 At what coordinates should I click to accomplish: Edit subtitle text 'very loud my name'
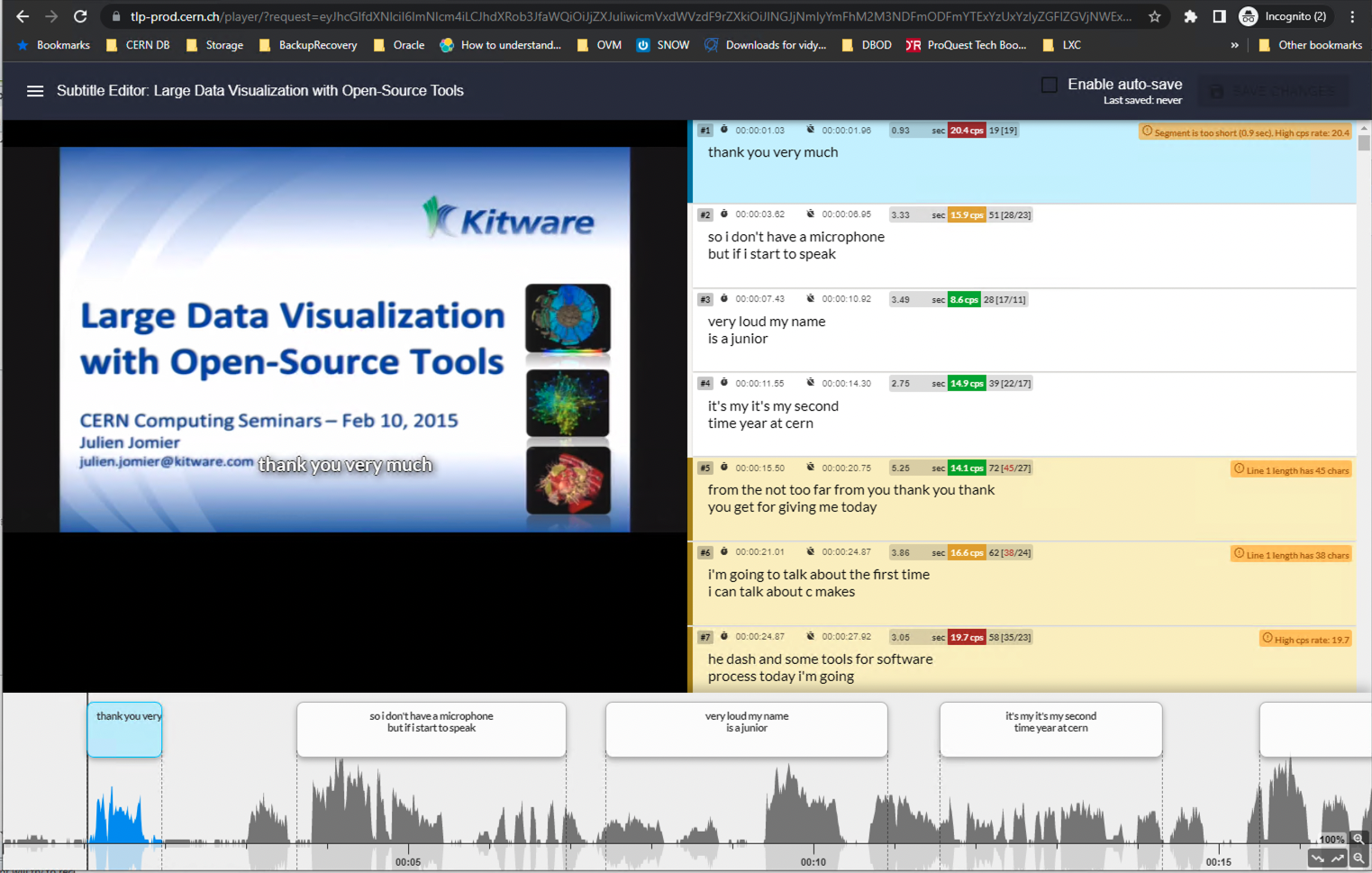[767, 322]
